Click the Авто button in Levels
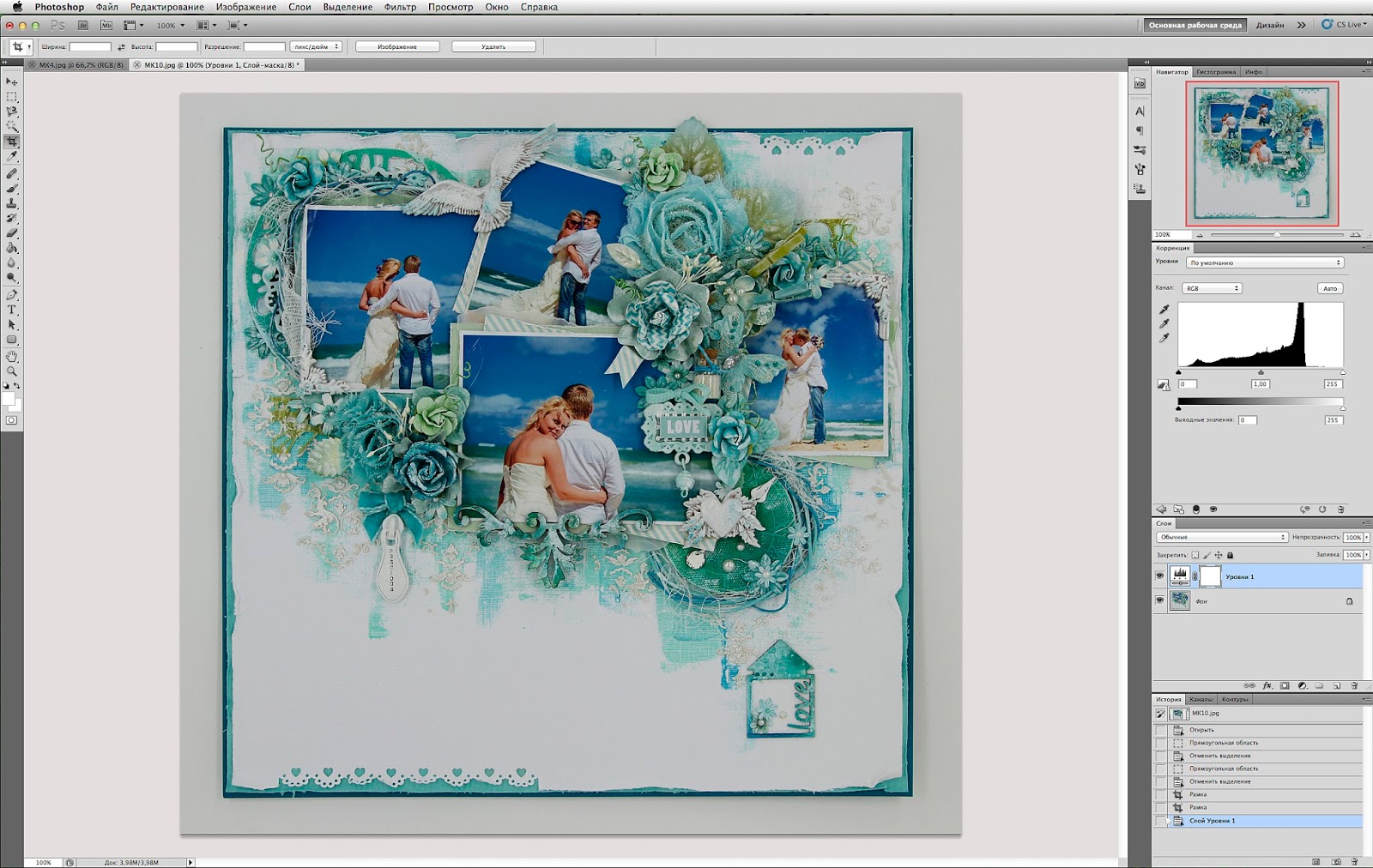Screen dimensions: 1373x868 (1330, 288)
